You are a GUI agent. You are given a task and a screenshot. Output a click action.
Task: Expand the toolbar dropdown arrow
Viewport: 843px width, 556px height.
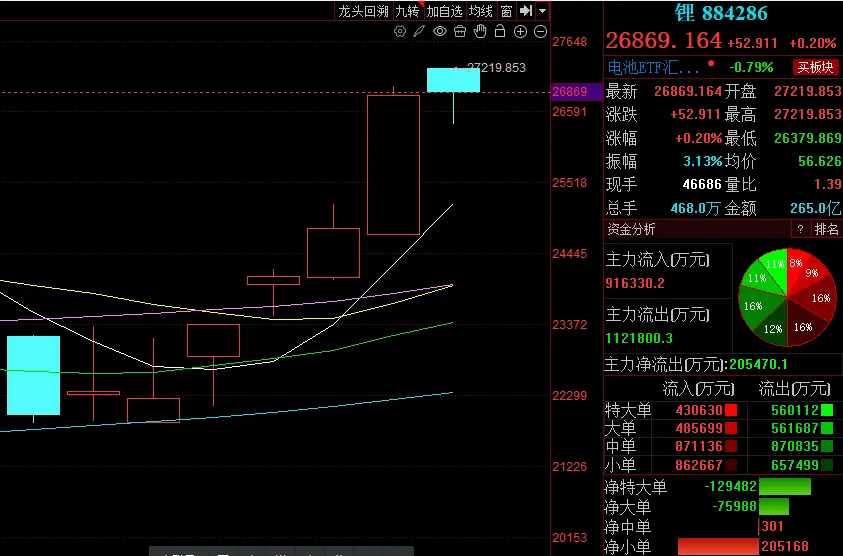click(x=542, y=11)
